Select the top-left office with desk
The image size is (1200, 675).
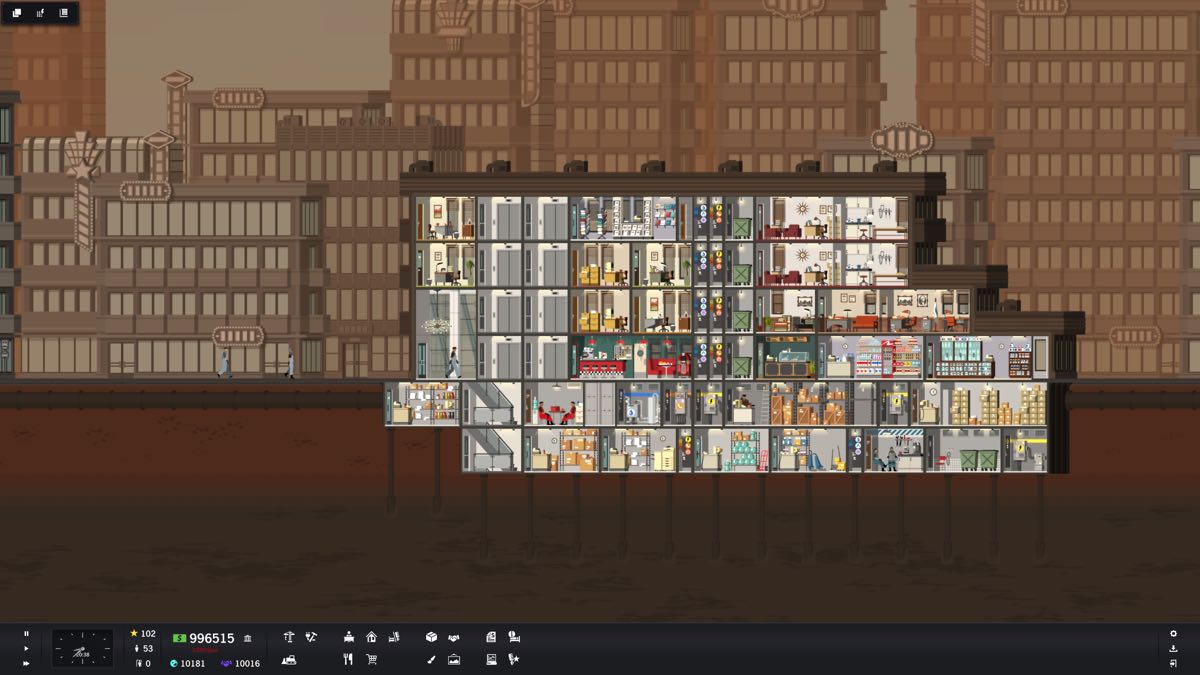[x=445, y=219]
